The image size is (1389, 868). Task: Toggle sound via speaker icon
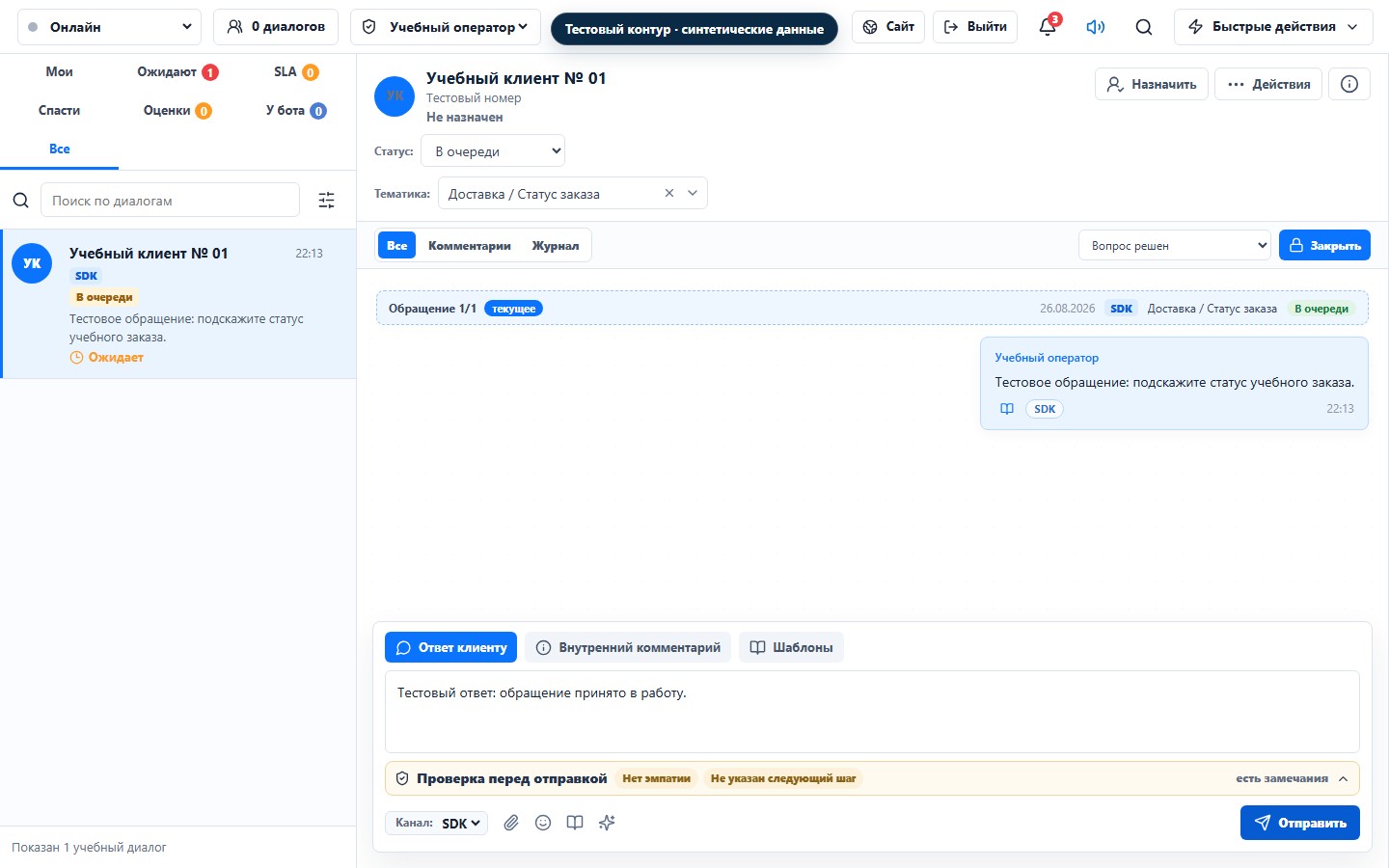coord(1096,27)
